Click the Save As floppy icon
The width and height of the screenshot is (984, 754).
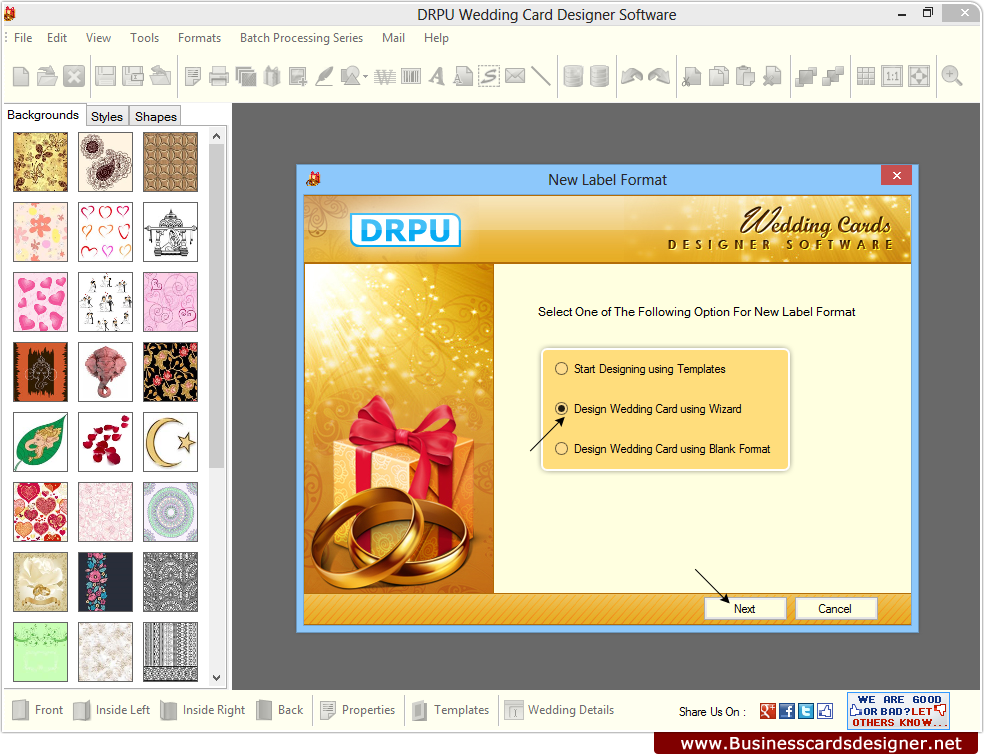(x=132, y=77)
